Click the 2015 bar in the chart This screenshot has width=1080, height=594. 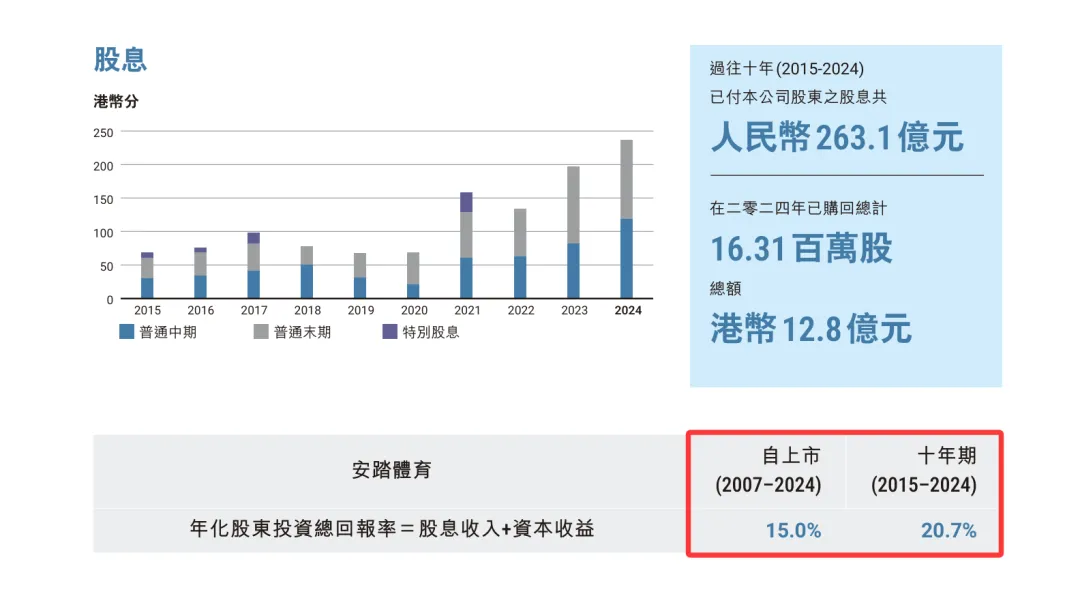point(147,275)
